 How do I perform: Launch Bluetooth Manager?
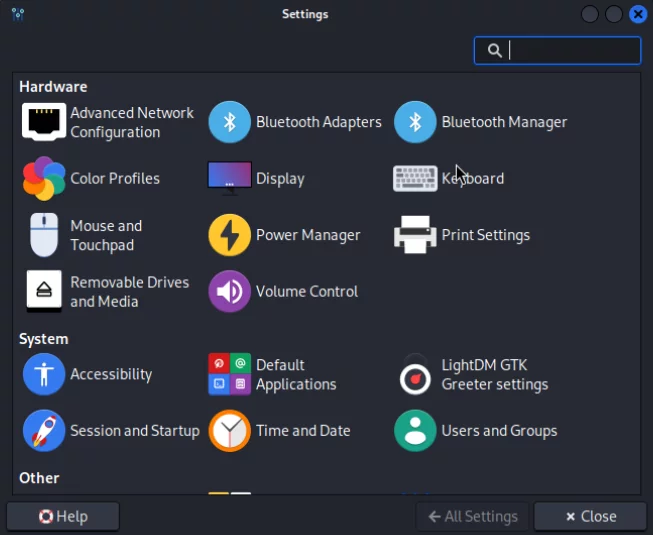(481, 122)
